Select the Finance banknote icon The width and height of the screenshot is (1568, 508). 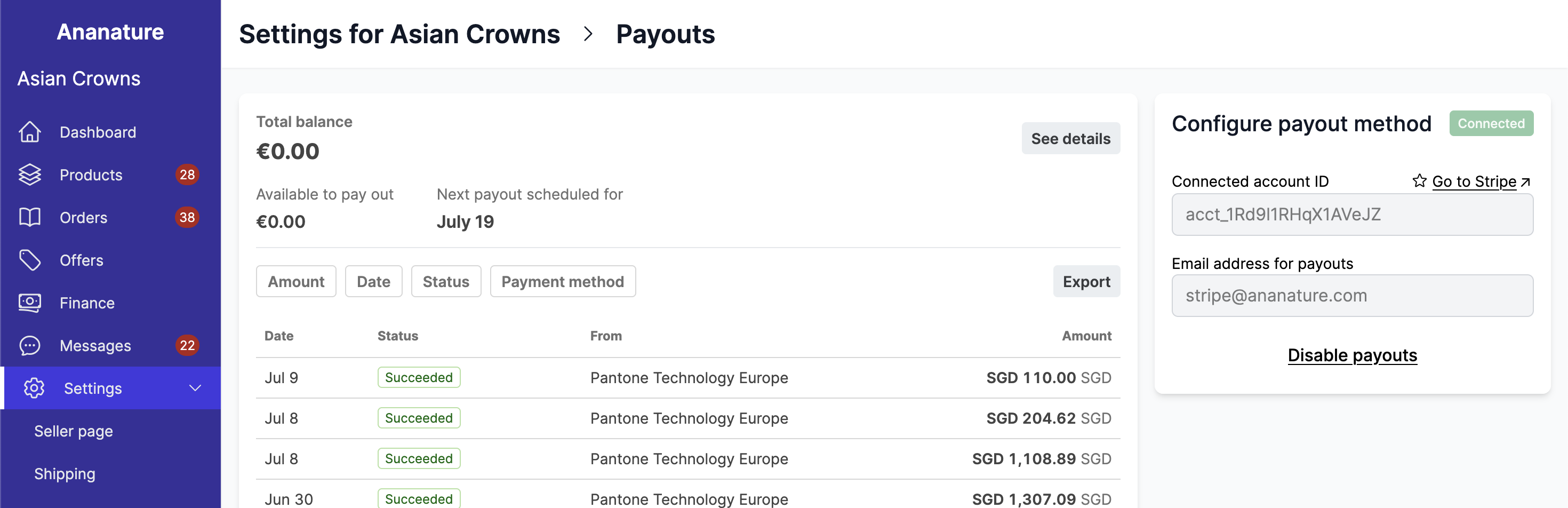(x=31, y=303)
